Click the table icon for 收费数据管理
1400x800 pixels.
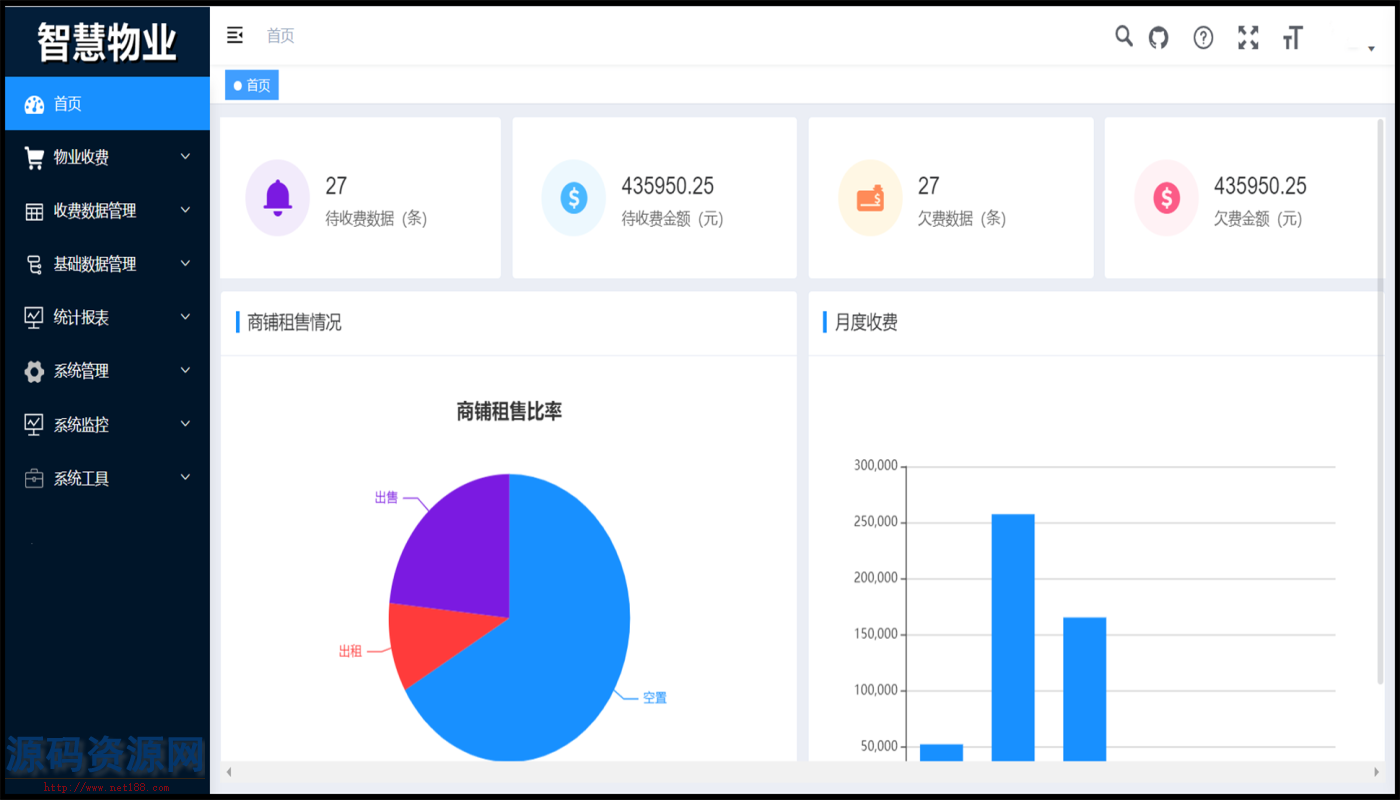click(x=34, y=211)
